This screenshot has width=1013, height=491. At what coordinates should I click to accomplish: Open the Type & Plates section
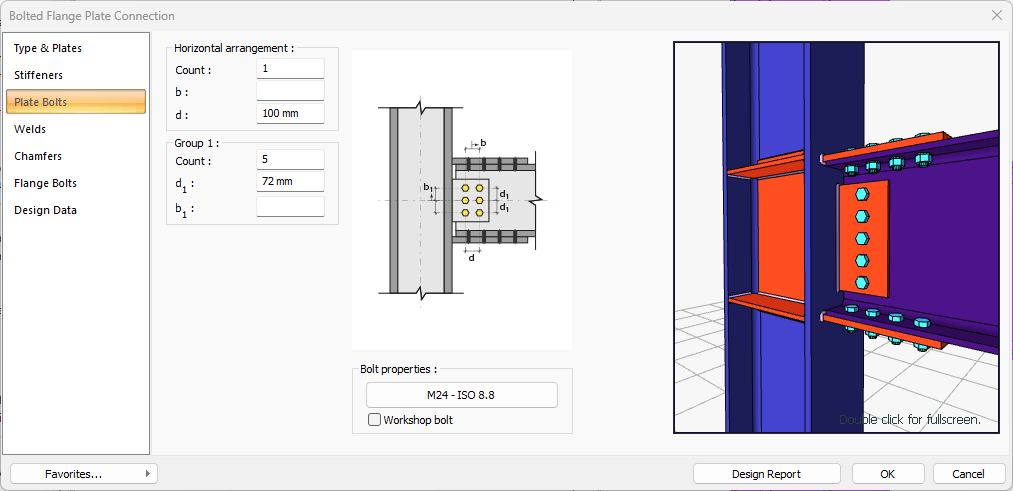click(76, 48)
